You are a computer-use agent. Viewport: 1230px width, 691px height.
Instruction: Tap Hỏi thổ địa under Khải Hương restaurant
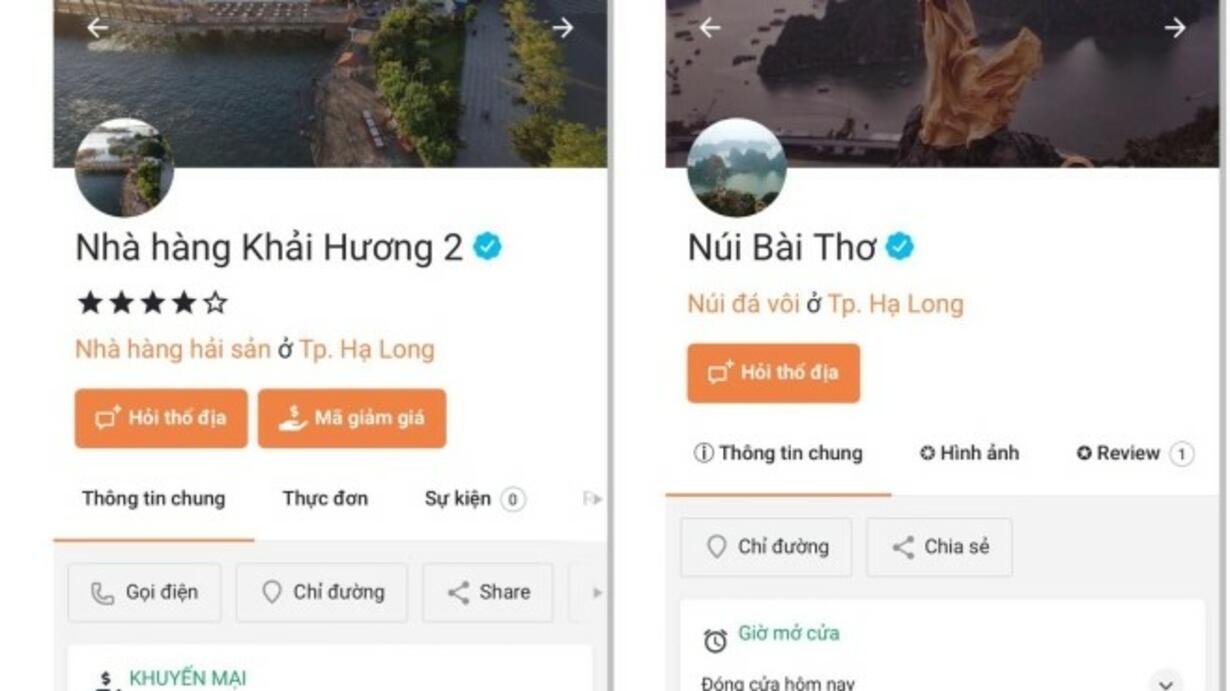161,418
